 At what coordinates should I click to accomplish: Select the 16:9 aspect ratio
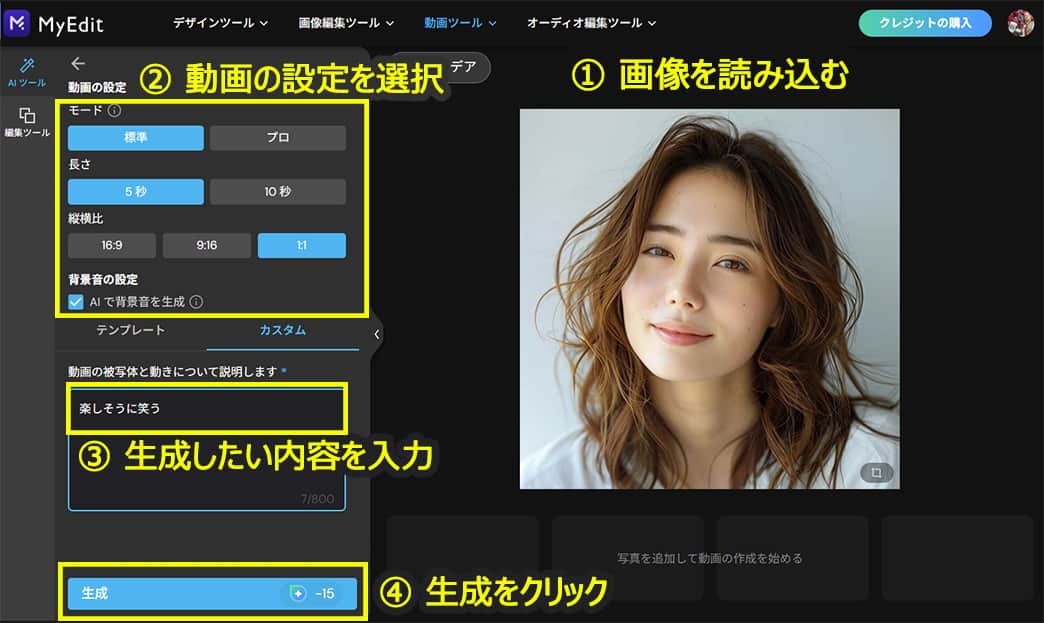(110, 245)
